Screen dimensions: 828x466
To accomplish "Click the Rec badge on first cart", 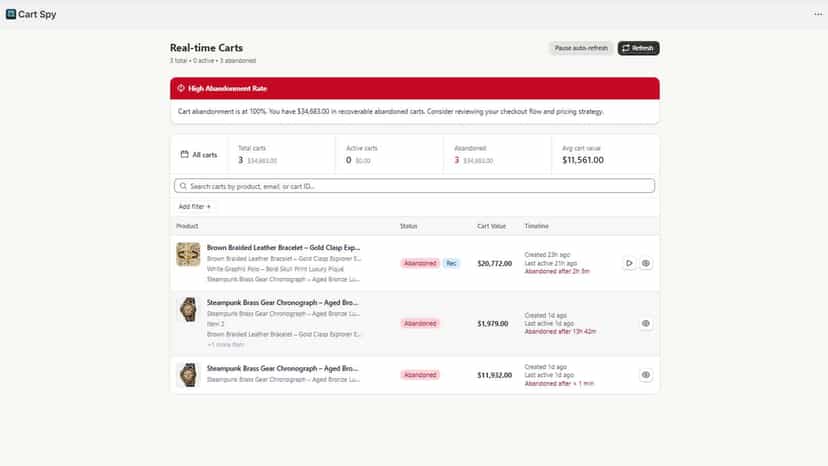I will tap(451, 263).
